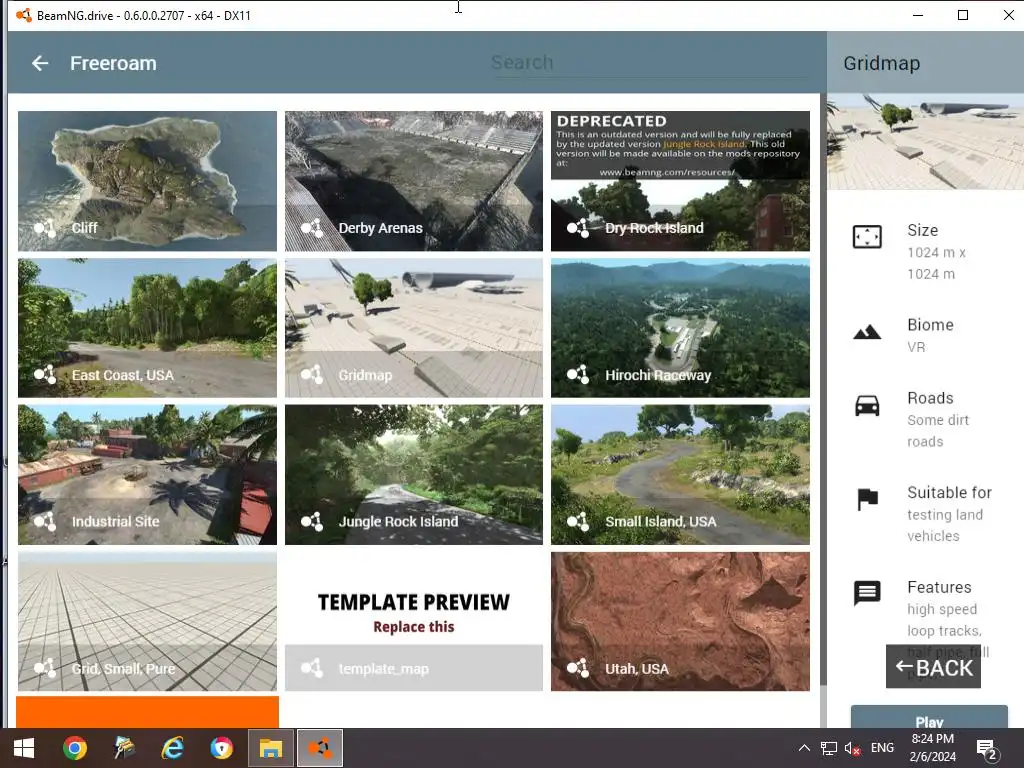Viewport: 1024px width, 768px height.
Task: Click the www.beamng.com/resources/ link text
Action: (667, 172)
